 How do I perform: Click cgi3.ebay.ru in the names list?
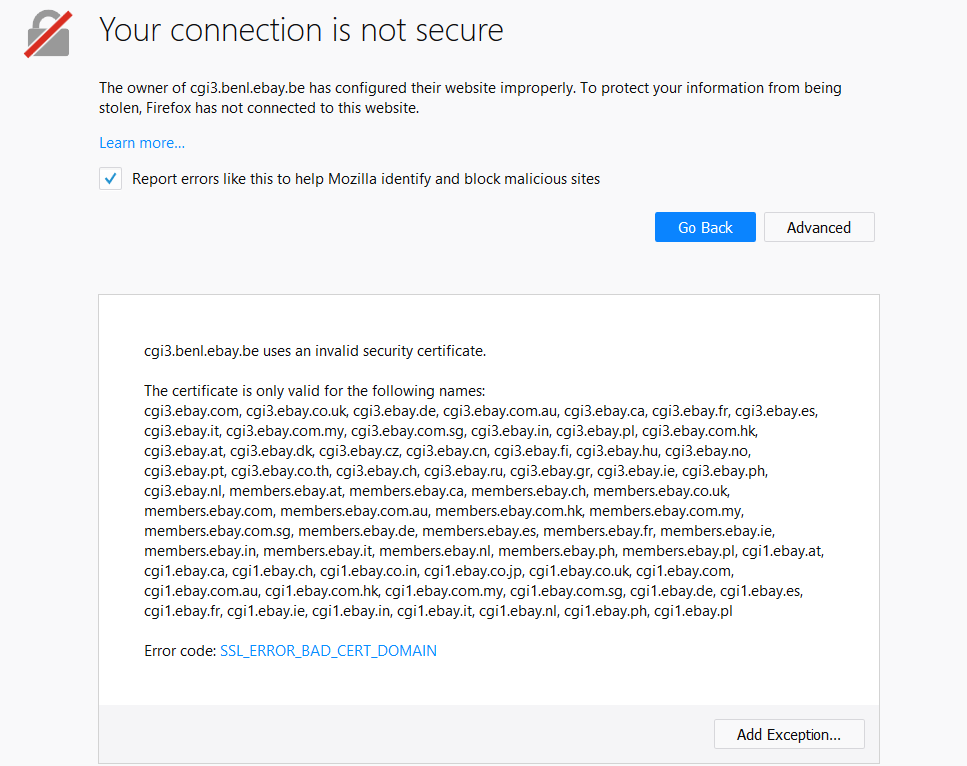click(463, 471)
